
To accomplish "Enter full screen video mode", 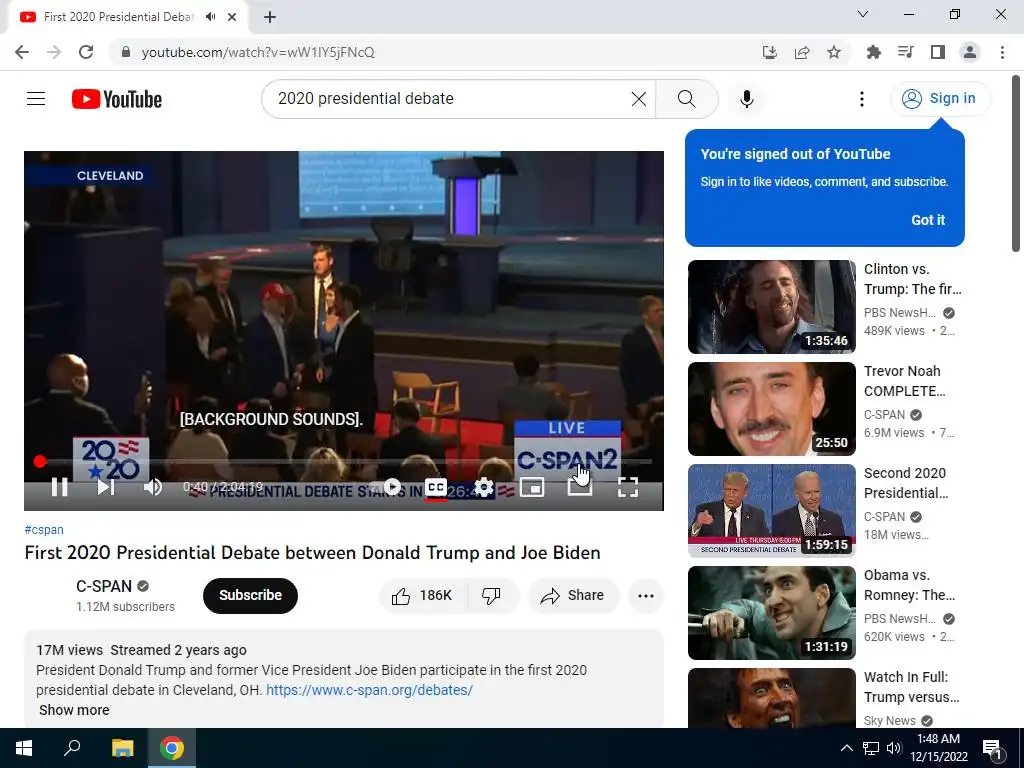I will pyautogui.click(x=628, y=487).
